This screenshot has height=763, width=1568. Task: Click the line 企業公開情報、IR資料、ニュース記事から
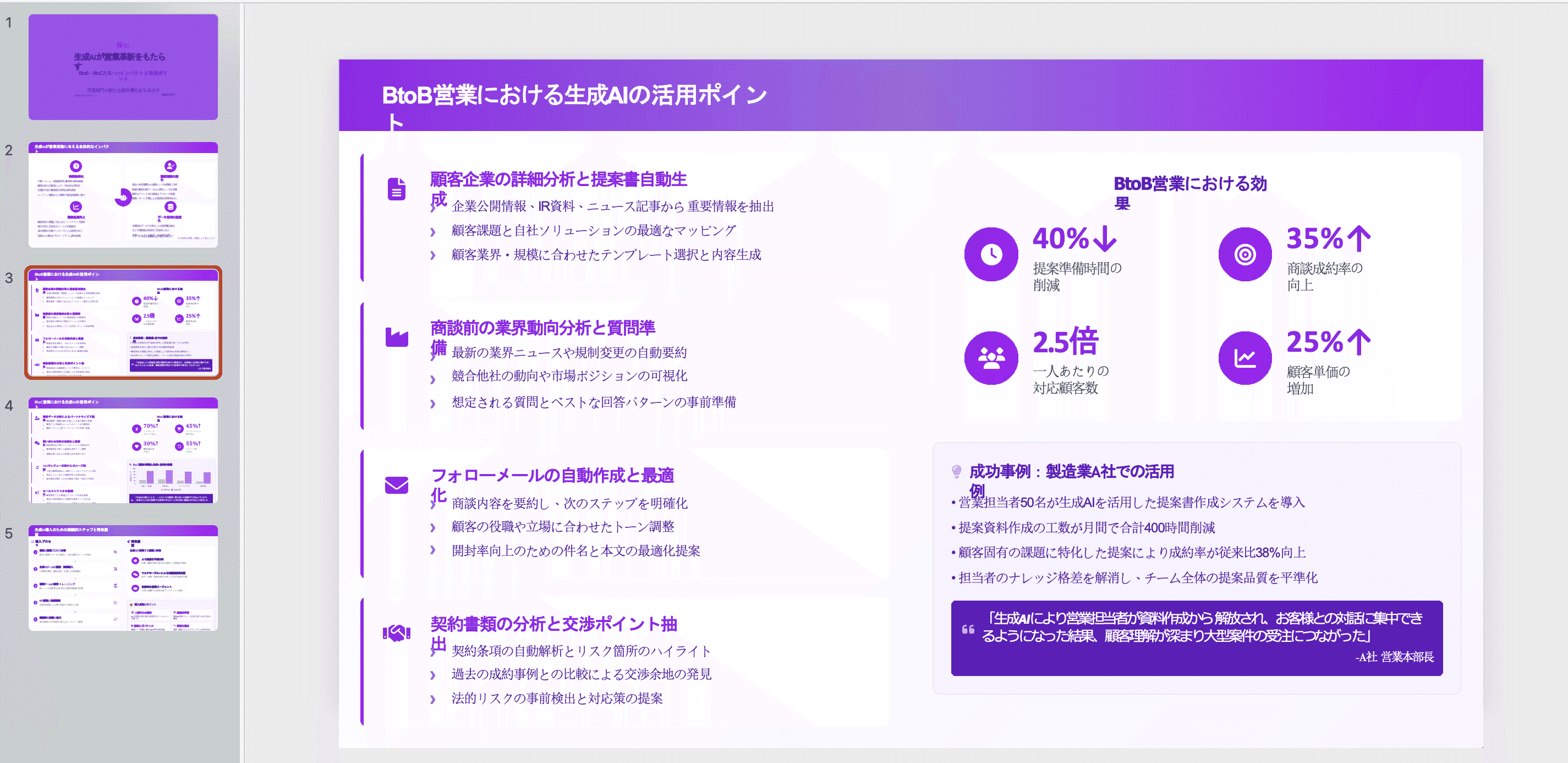612,206
